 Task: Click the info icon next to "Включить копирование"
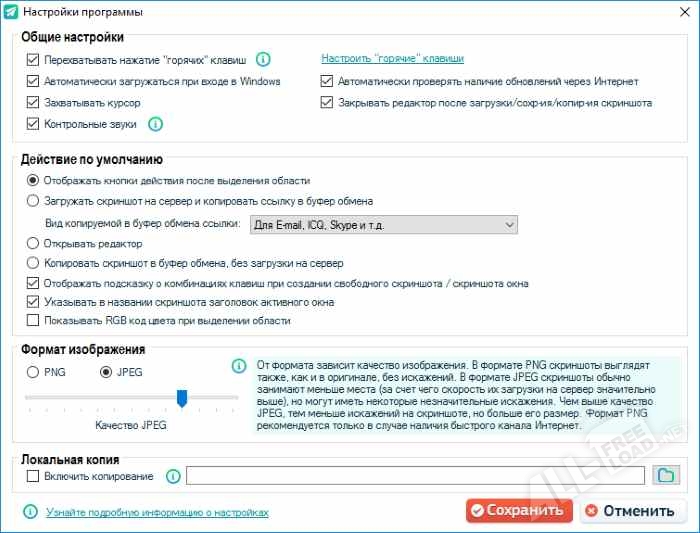click(x=172, y=477)
